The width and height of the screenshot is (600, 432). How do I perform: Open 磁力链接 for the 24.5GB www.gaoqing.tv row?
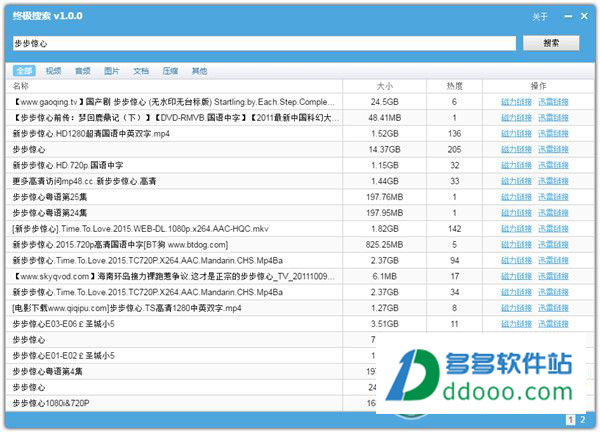pos(517,102)
